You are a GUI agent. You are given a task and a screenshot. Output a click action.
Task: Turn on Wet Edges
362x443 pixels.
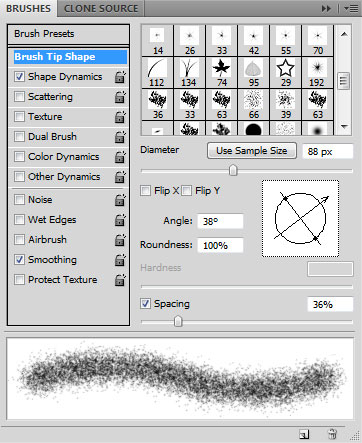click(x=19, y=220)
